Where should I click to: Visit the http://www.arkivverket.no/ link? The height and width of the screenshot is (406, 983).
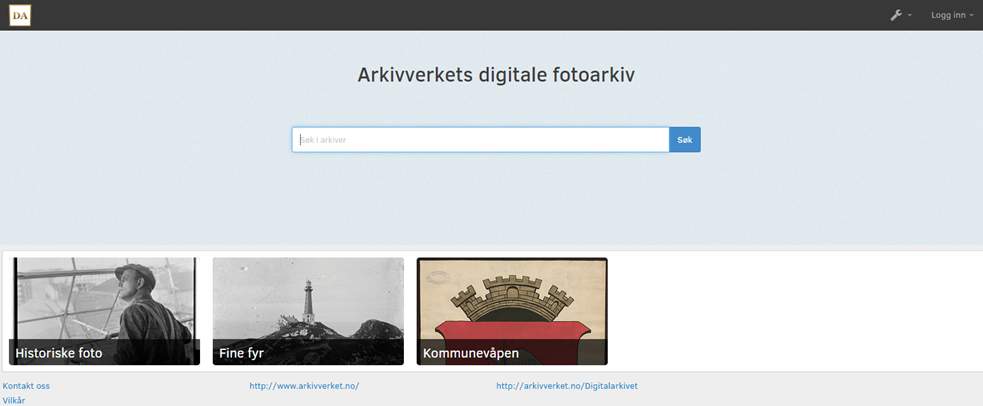coord(304,386)
